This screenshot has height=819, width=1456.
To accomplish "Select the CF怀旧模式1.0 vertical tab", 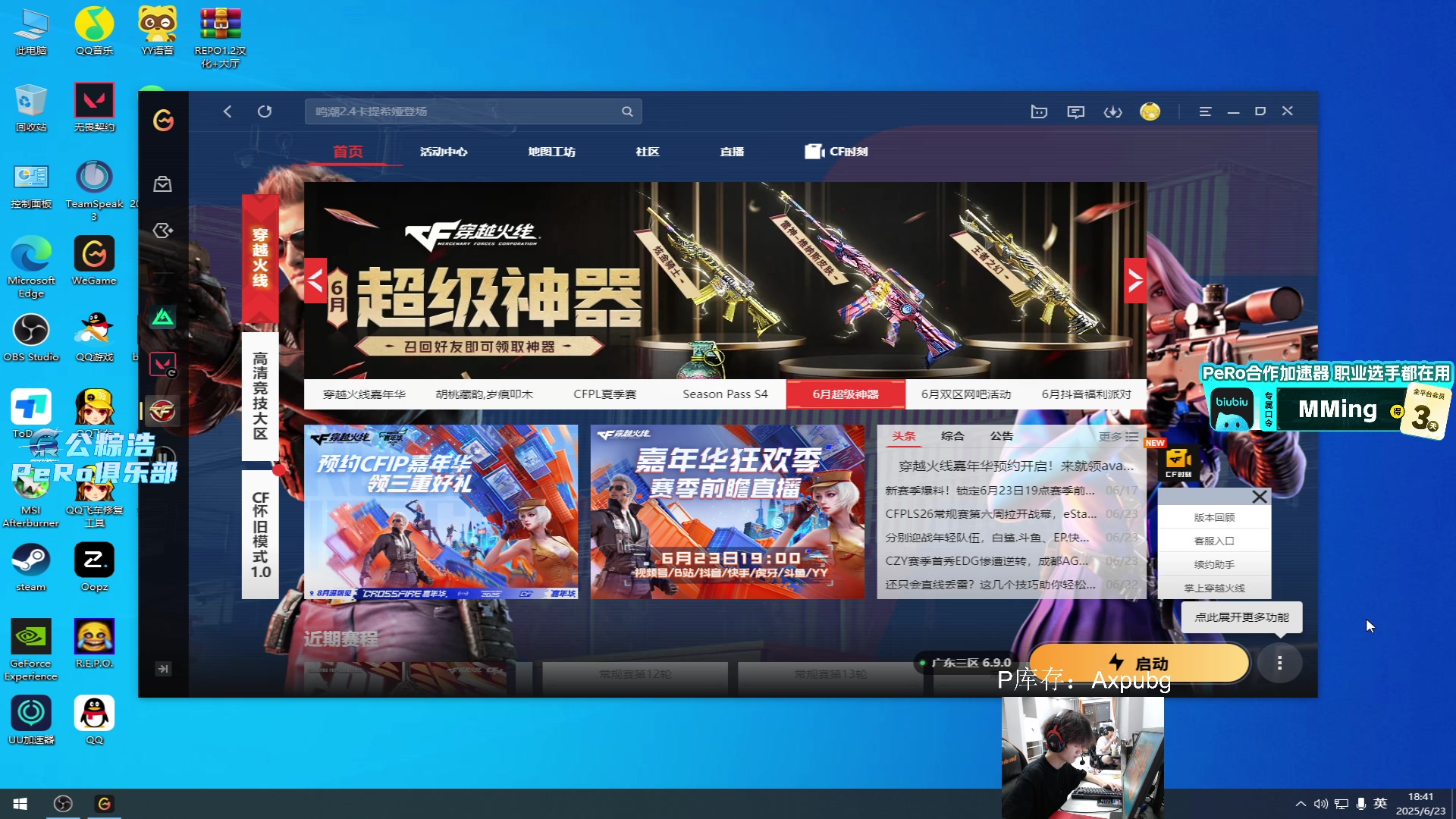I will pyautogui.click(x=260, y=535).
